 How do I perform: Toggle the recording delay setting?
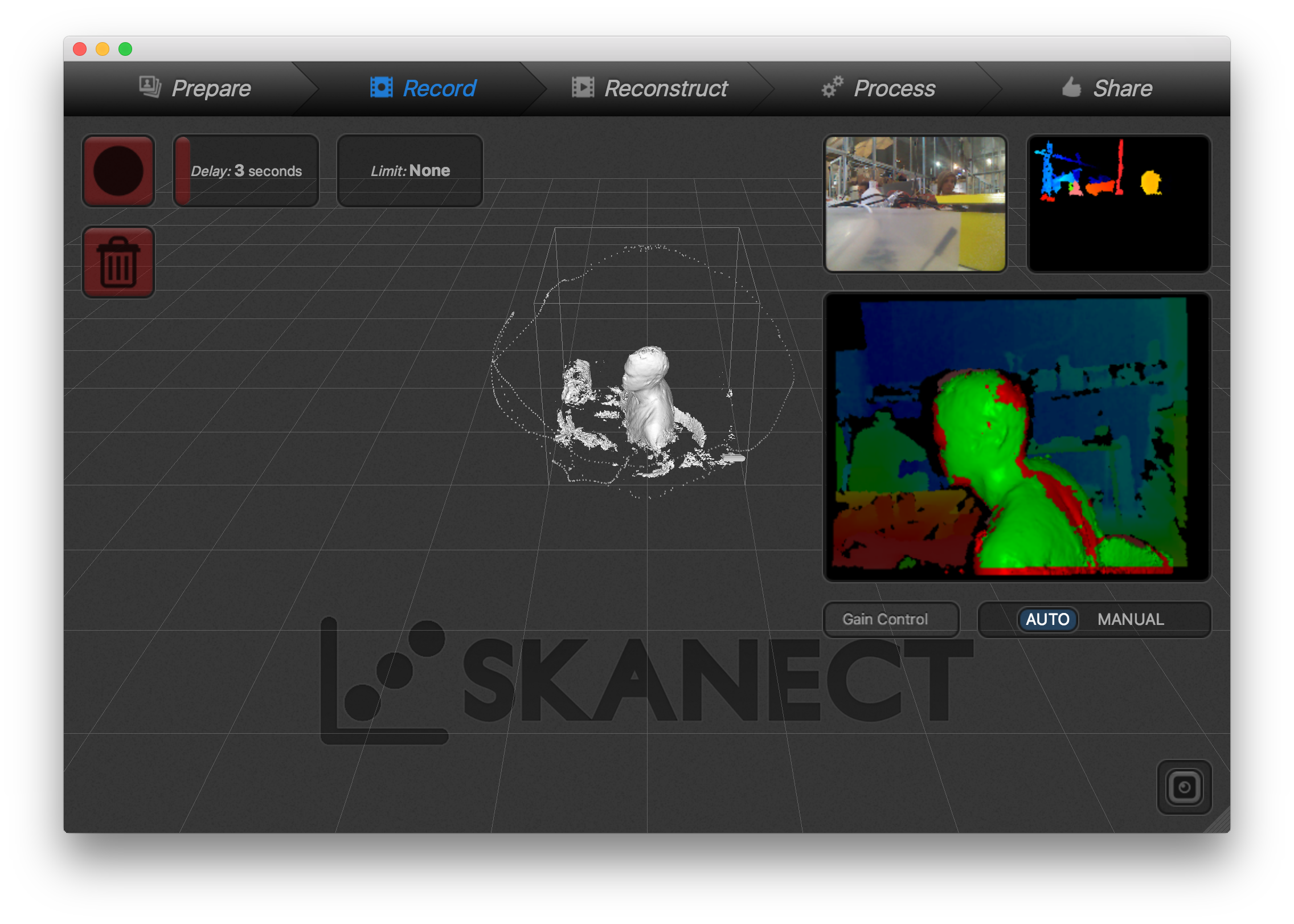(245, 170)
